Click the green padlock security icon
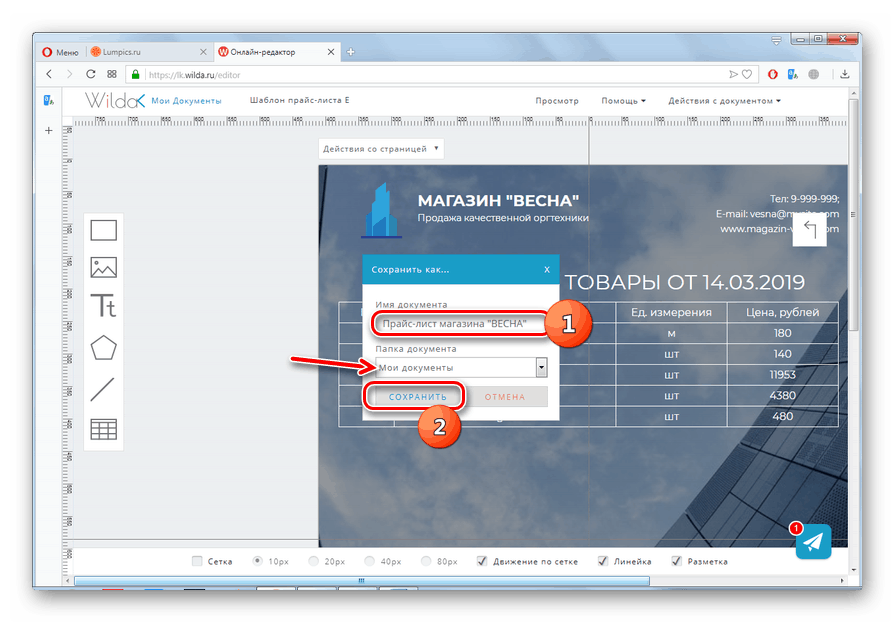The width and height of the screenshot is (895, 623). (x=135, y=74)
